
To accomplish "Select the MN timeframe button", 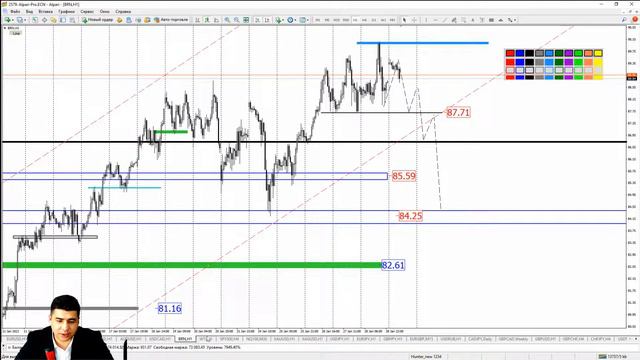I will (x=392, y=20).
